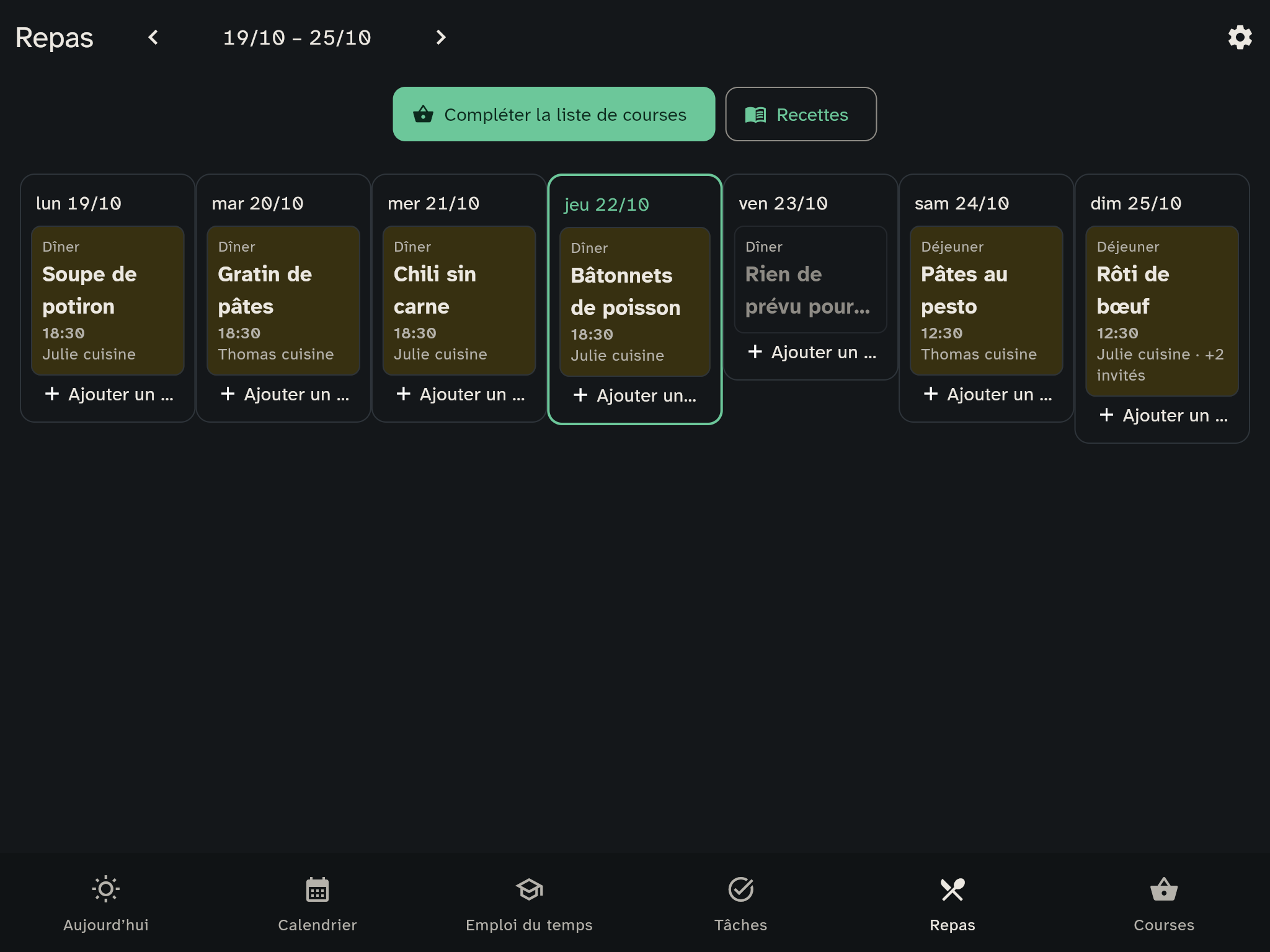
Task: Click the 19/10 – 25/10 date range
Action: [x=297, y=38]
